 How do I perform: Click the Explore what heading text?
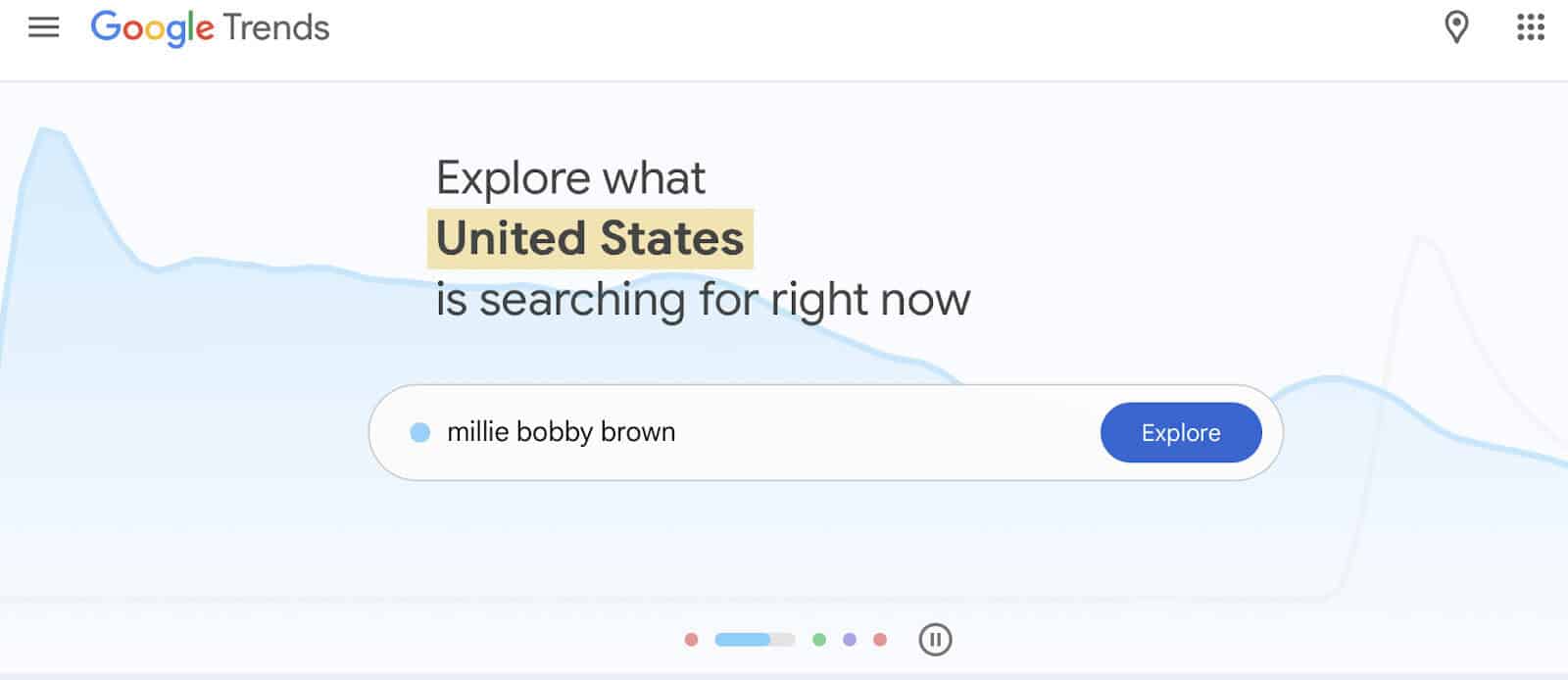pyautogui.click(x=570, y=177)
